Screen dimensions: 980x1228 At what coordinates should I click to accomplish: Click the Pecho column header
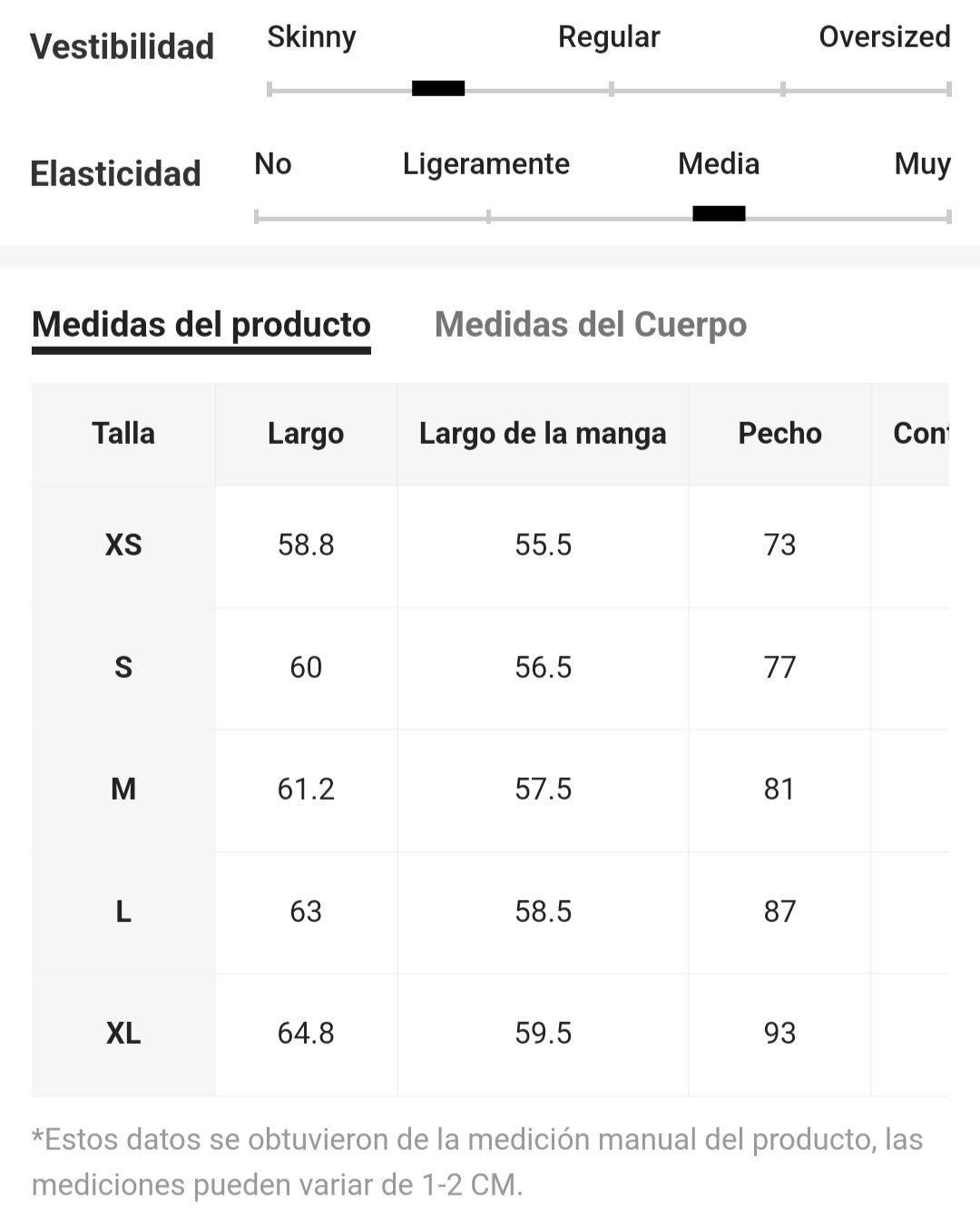[779, 434]
